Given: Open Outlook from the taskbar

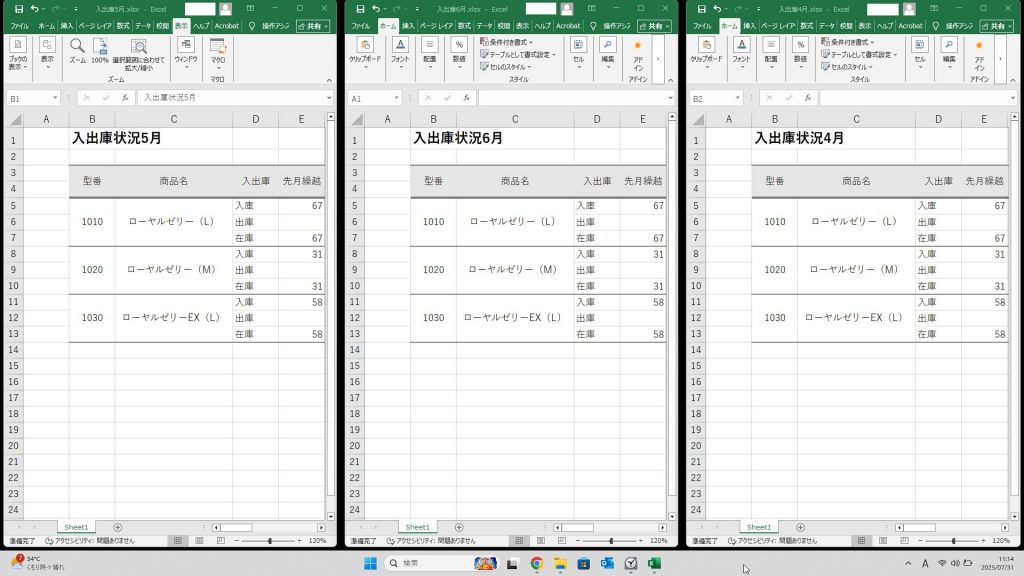Looking at the screenshot, I should click(607, 564).
